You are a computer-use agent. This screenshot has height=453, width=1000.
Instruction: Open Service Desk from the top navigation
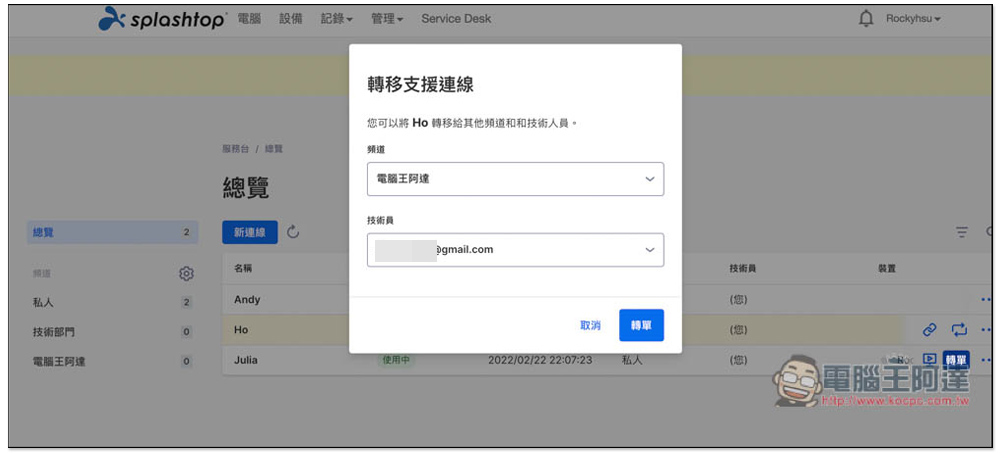point(456,19)
